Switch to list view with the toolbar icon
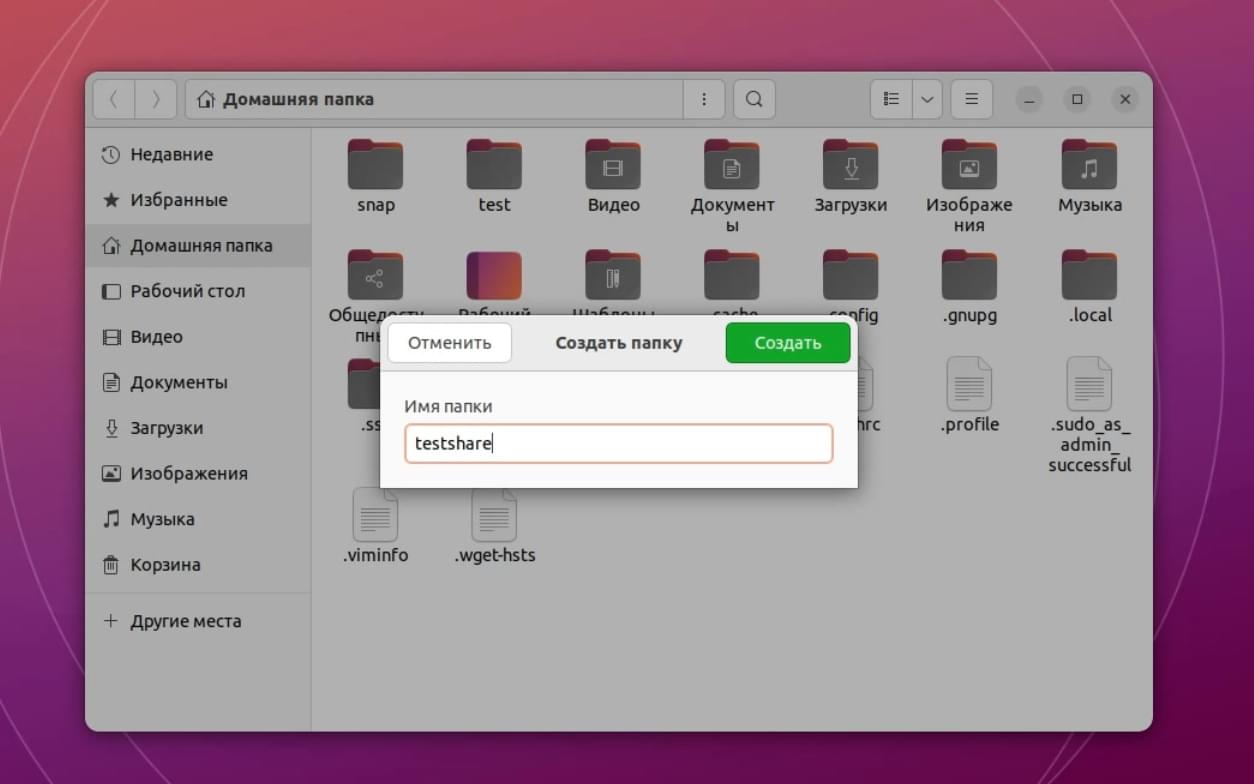The height and width of the screenshot is (784, 1254). (x=892, y=99)
